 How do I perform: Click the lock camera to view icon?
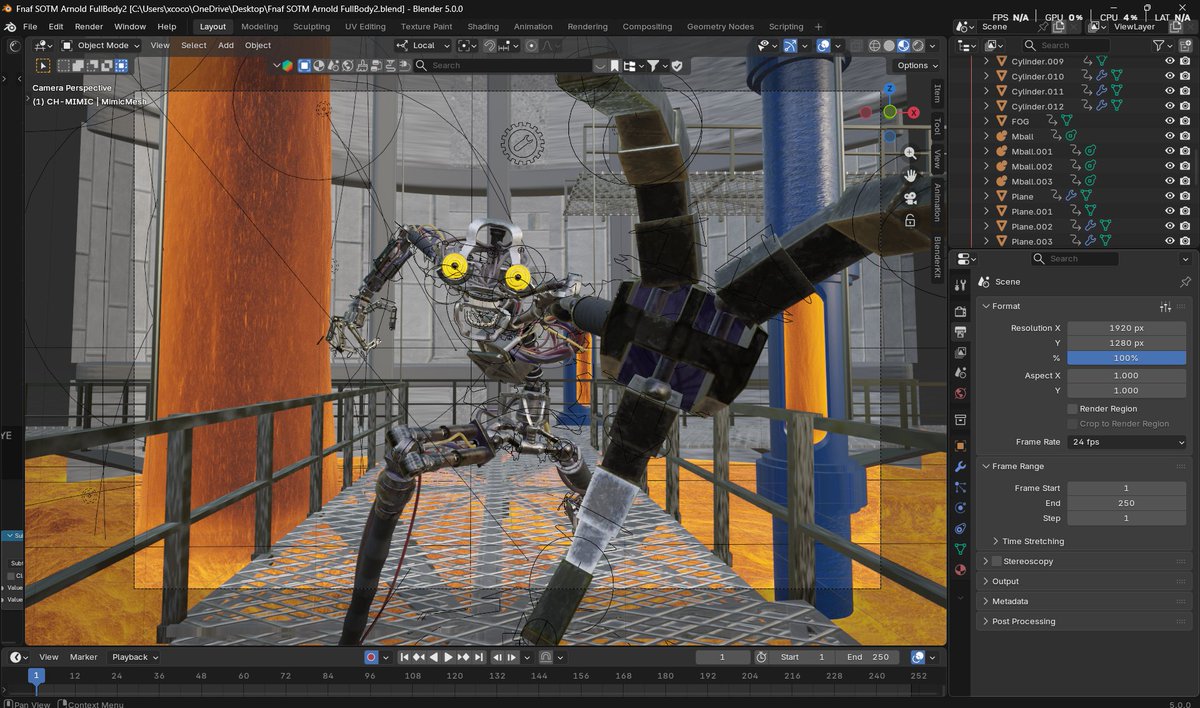point(910,220)
